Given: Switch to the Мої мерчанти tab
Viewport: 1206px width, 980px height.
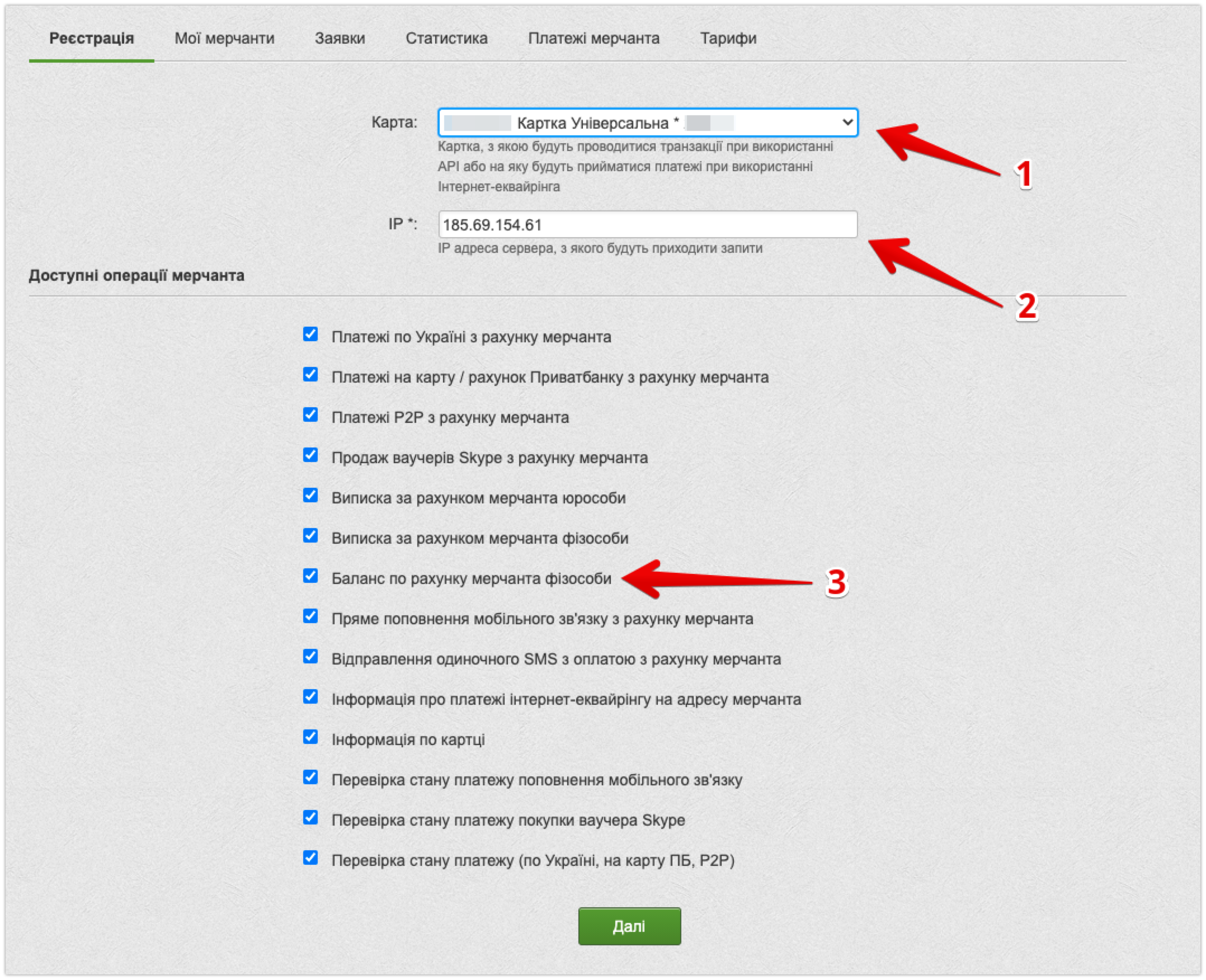Looking at the screenshot, I should (224, 39).
